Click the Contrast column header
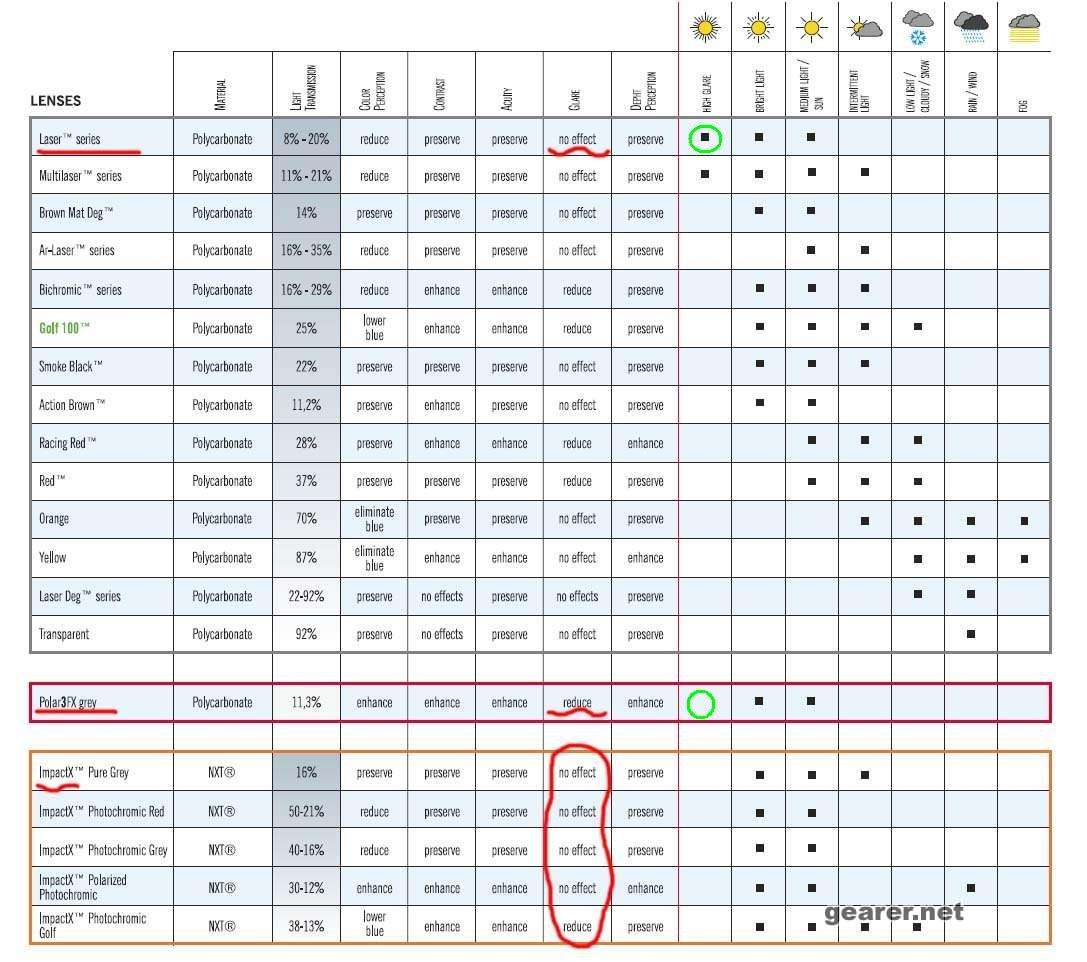This screenshot has height=962, width=1087. click(x=440, y=94)
